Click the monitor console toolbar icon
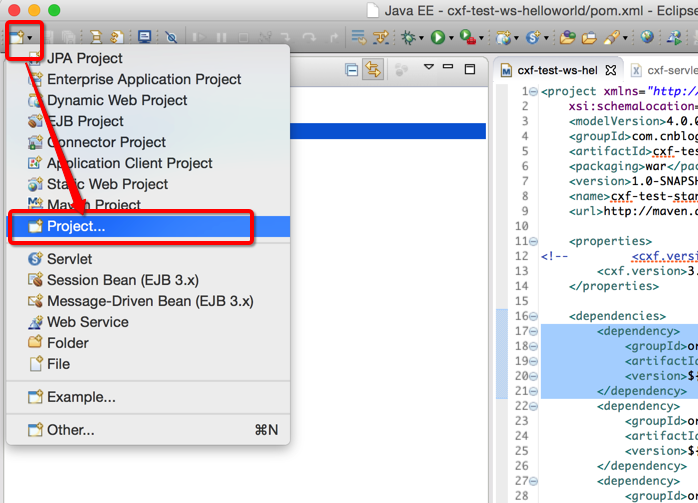Viewport: 698px width, 503px height. [144, 37]
